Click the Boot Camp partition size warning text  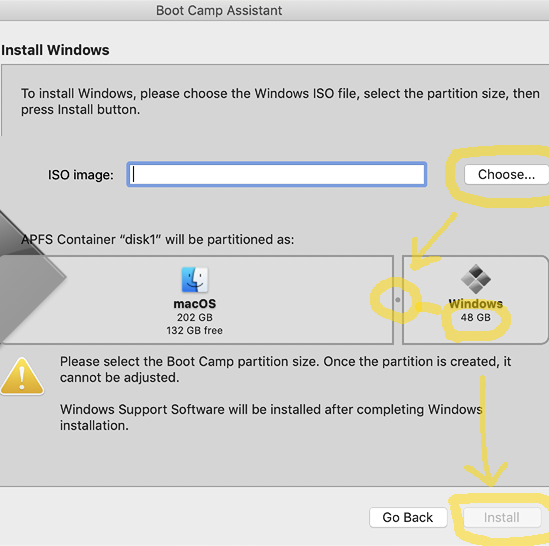286,369
